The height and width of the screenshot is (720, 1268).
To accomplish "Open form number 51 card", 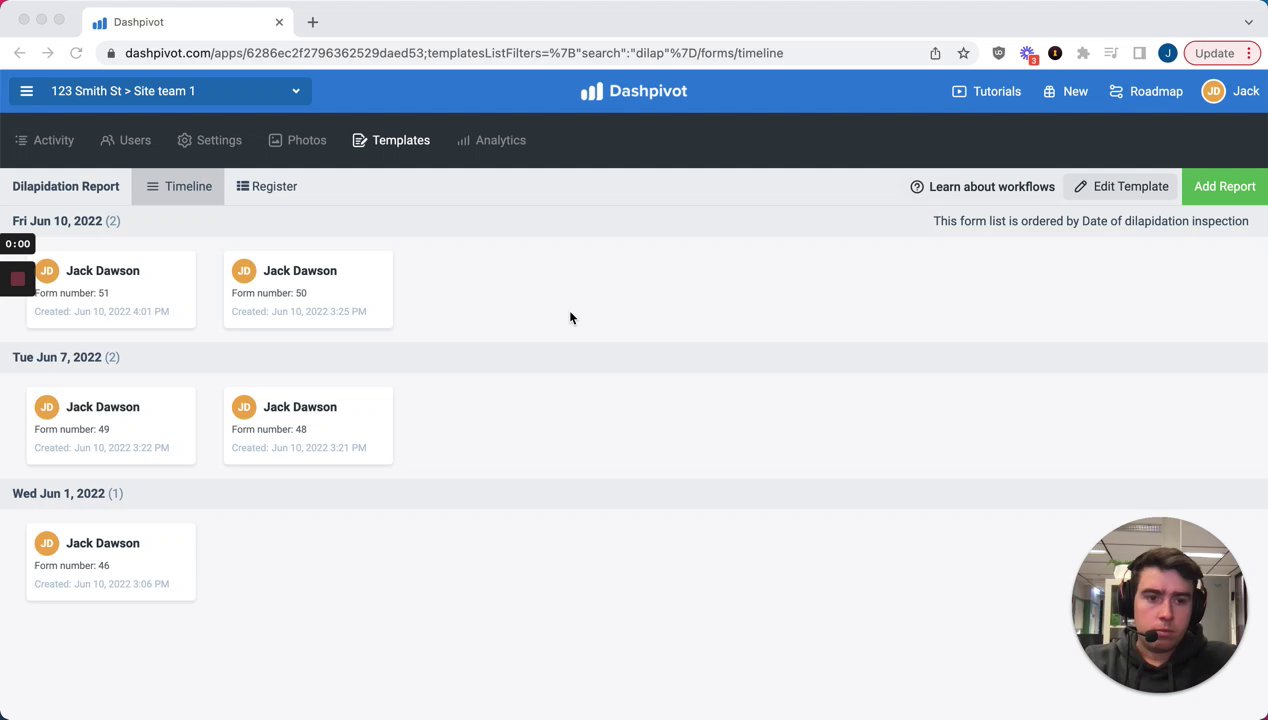I will [111, 290].
